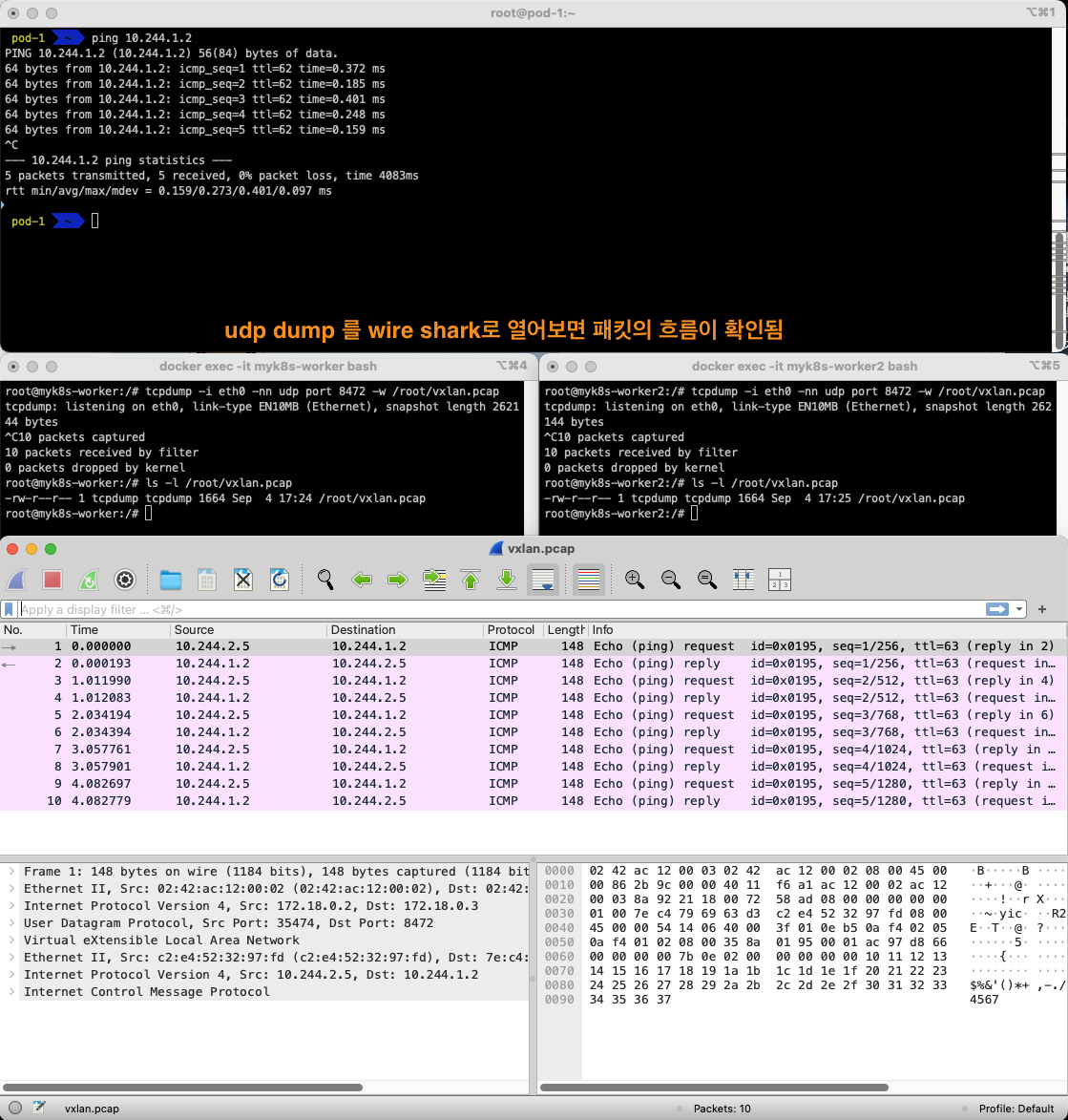1068x1120 pixels.
Task: Click the vxlan.pcap status bar label
Action: point(92,1109)
